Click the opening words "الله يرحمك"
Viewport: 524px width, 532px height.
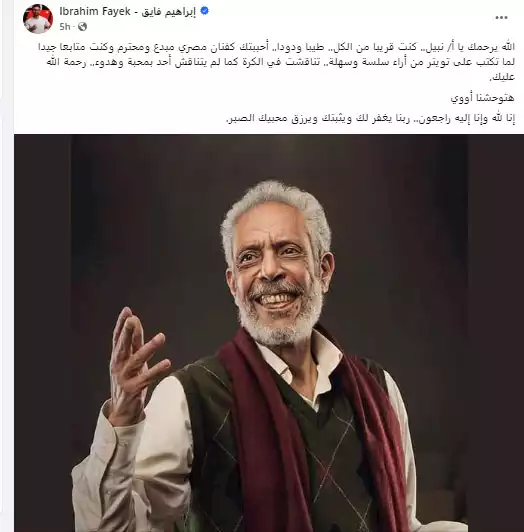pos(490,47)
